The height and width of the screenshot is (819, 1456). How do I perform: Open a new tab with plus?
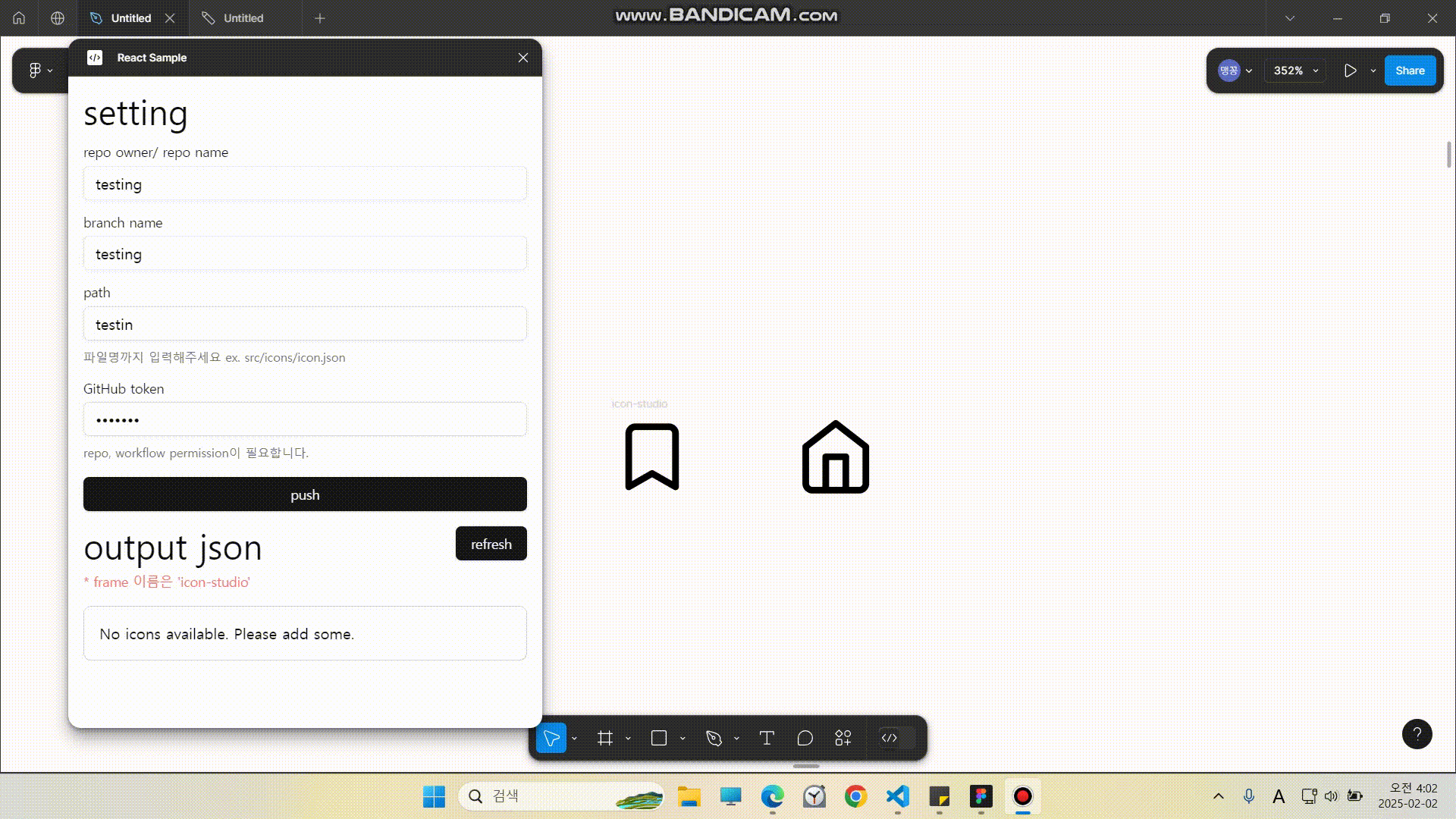pyautogui.click(x=320, y=18)
